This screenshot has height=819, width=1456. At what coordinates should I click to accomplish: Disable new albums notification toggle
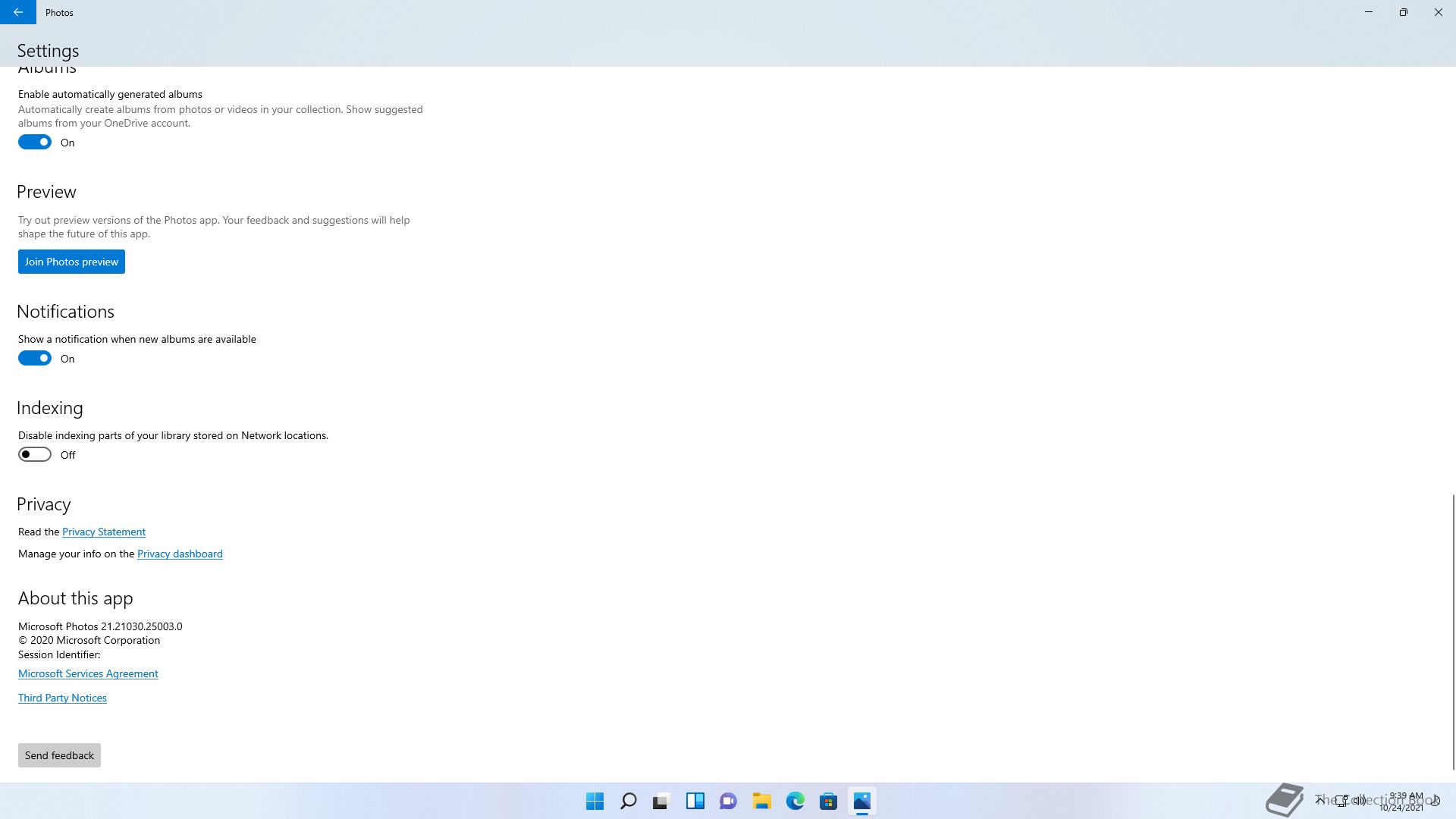click(x=35, y=359)
